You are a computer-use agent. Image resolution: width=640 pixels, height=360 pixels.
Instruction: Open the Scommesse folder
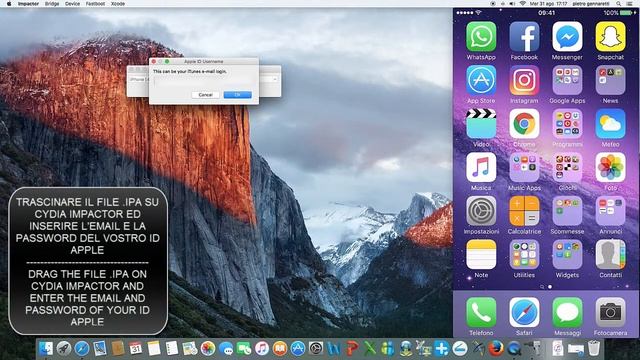[x=567, y=211]
